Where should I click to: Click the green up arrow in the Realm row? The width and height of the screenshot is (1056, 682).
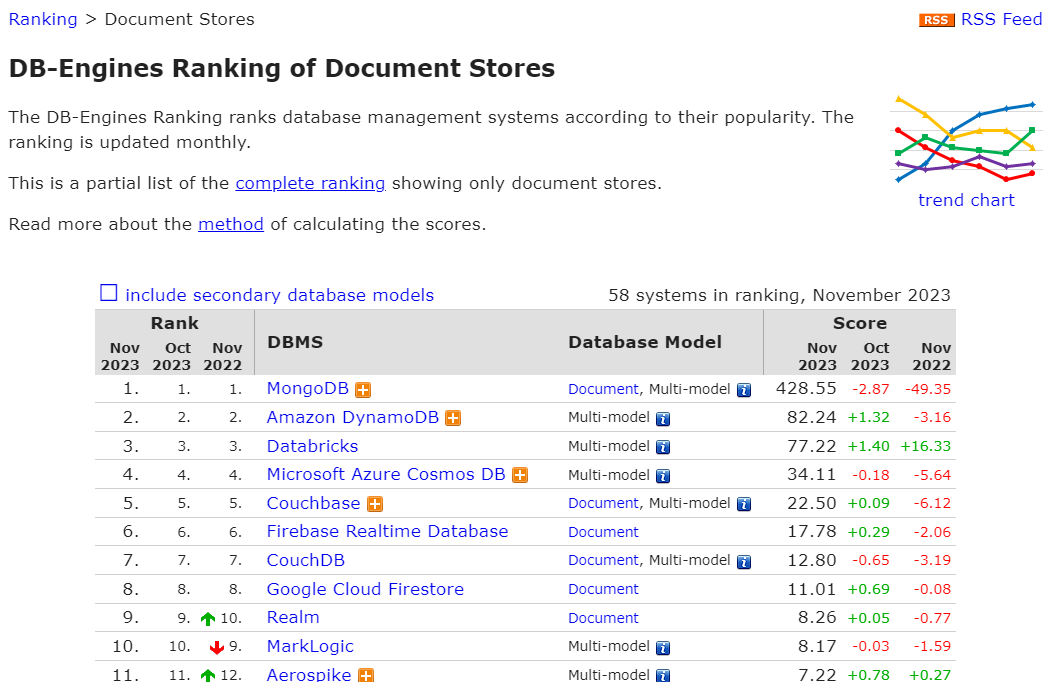(208, 619)
